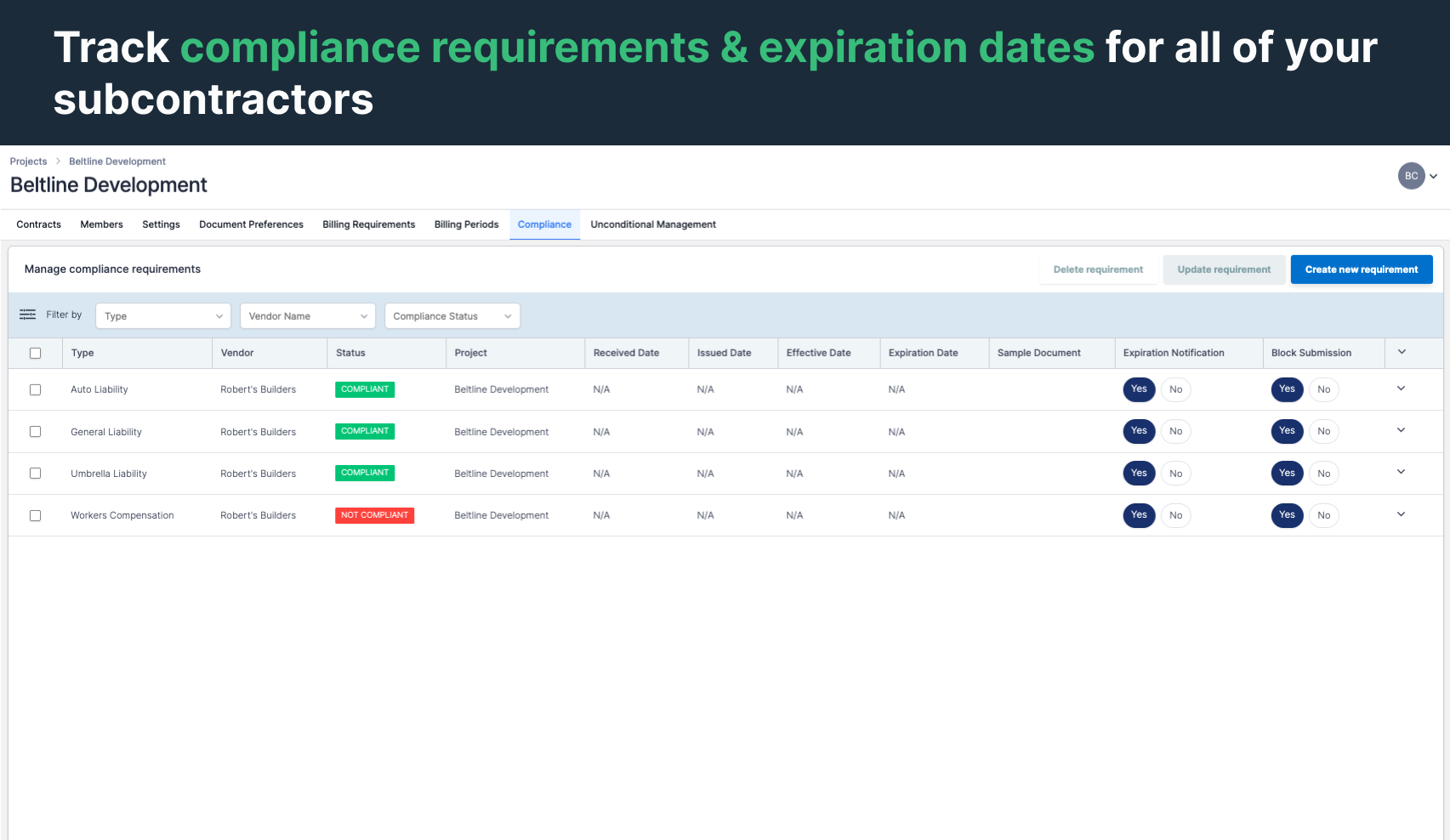Switch to the Contracts tab

point(39,224)
